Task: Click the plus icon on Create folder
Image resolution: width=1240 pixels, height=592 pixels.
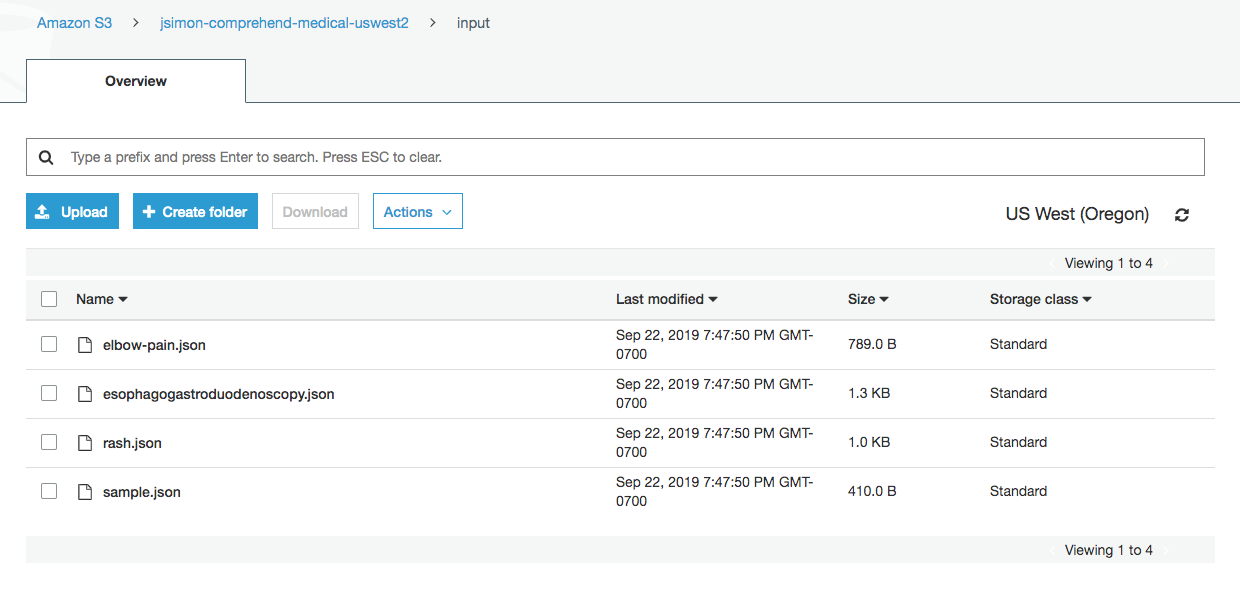Action: (x=149, y=212)
